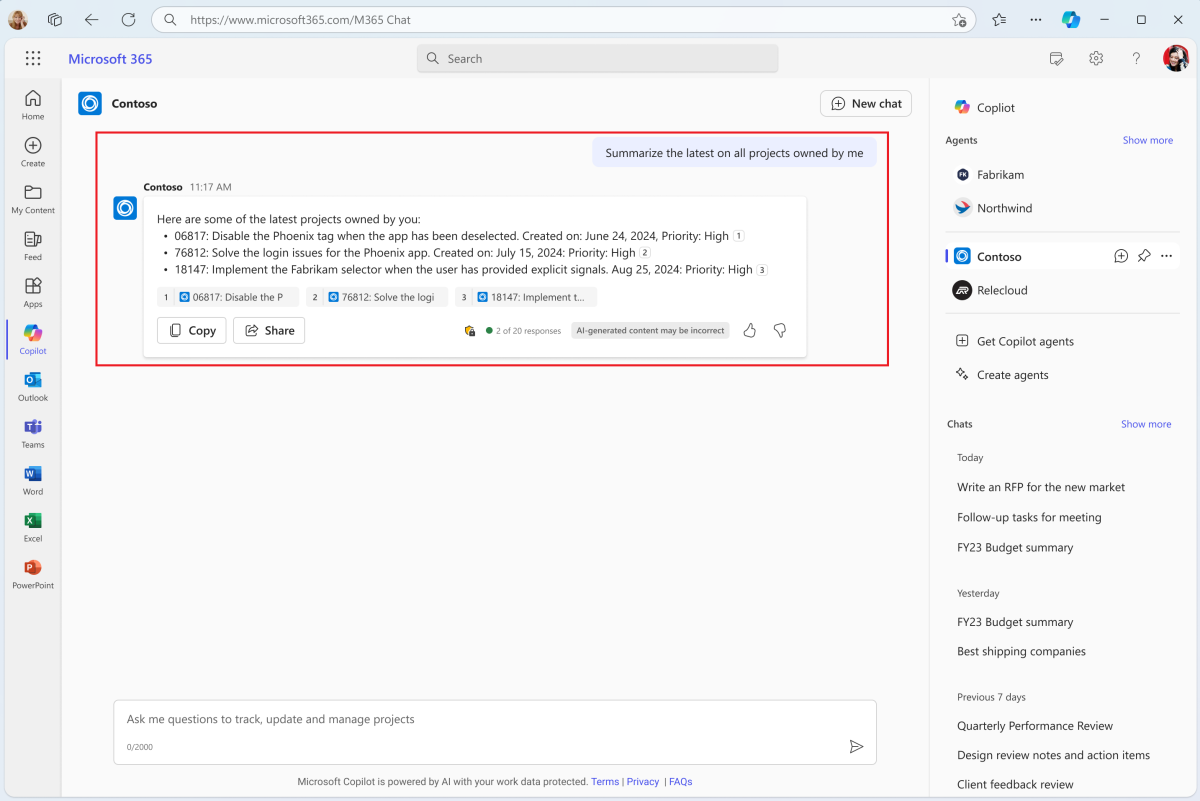Pin the Contoso agent
The image size is (1200, 801).
click(x=1144, y=256)
